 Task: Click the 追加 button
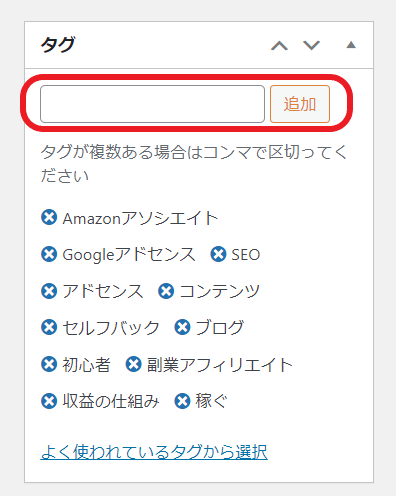pyautogui.click(x=300, y=104)
